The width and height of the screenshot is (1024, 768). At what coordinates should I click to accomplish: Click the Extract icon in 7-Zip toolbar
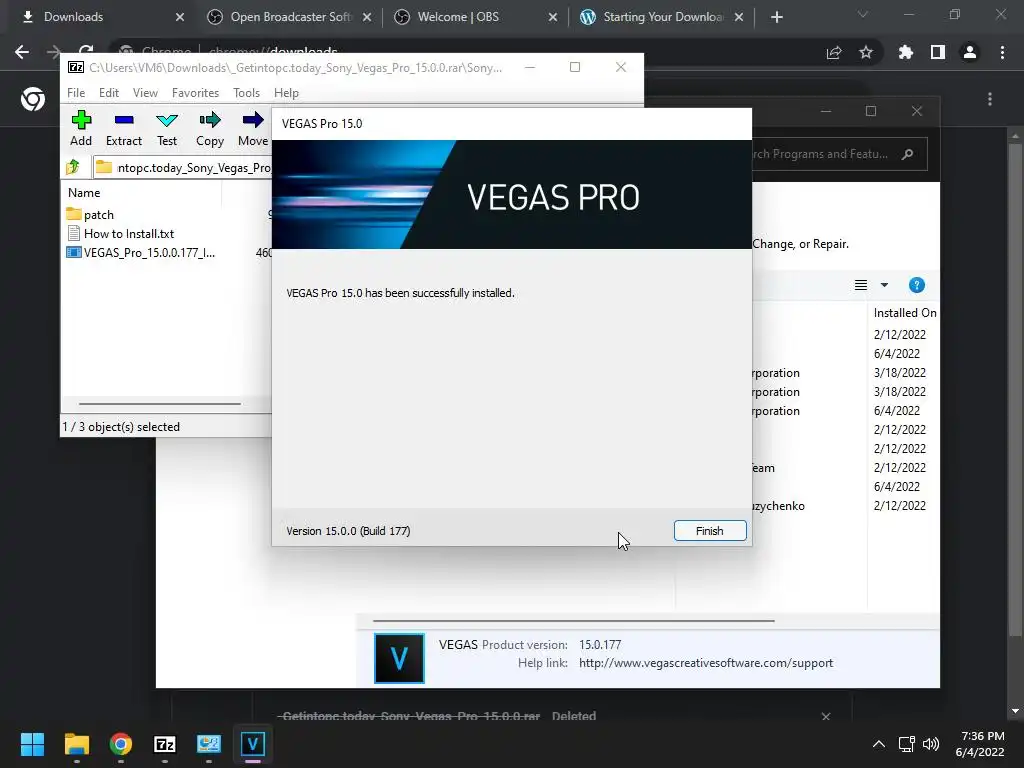(123, 129)
